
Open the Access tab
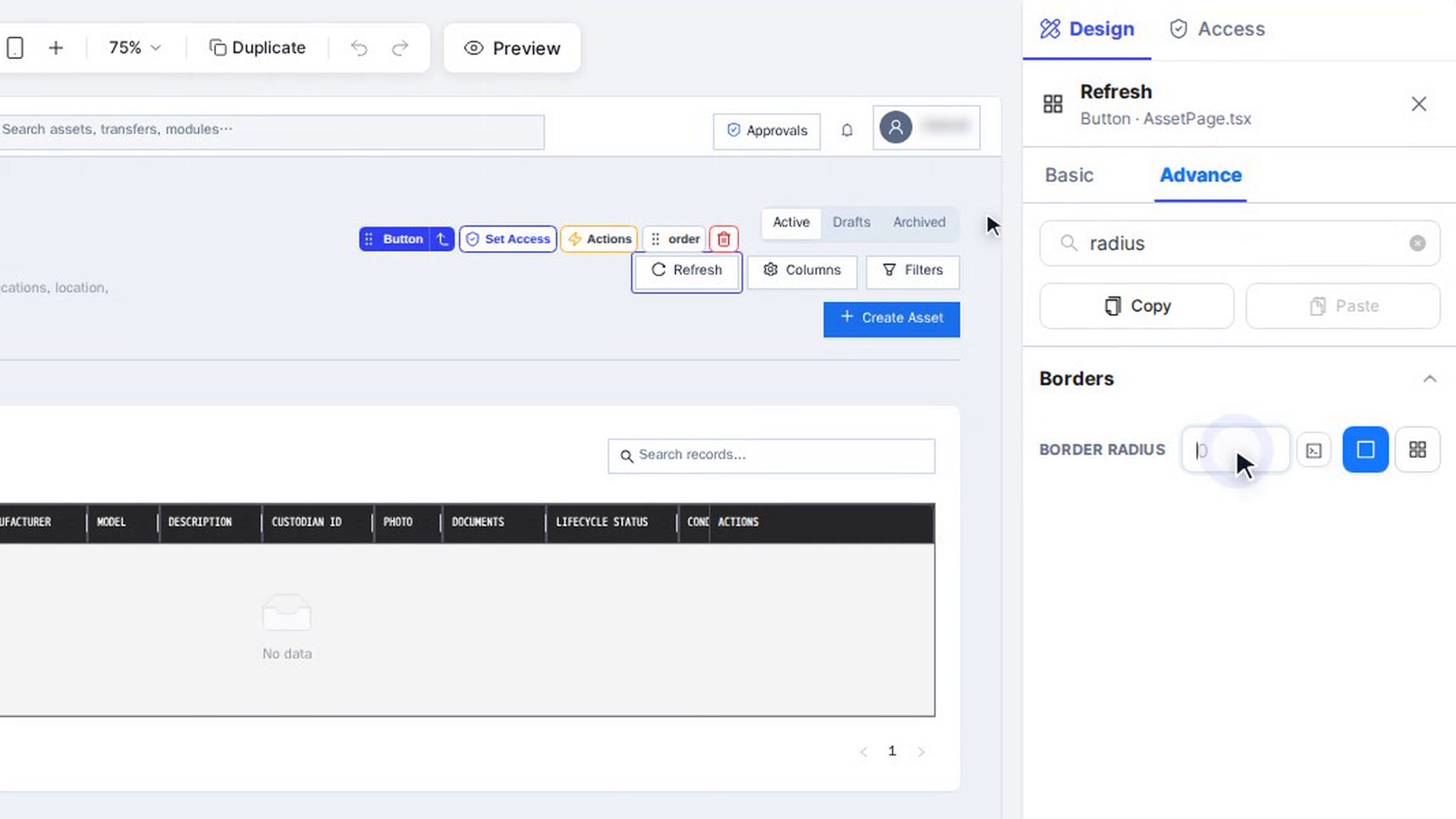click(x=1217, y=29)
